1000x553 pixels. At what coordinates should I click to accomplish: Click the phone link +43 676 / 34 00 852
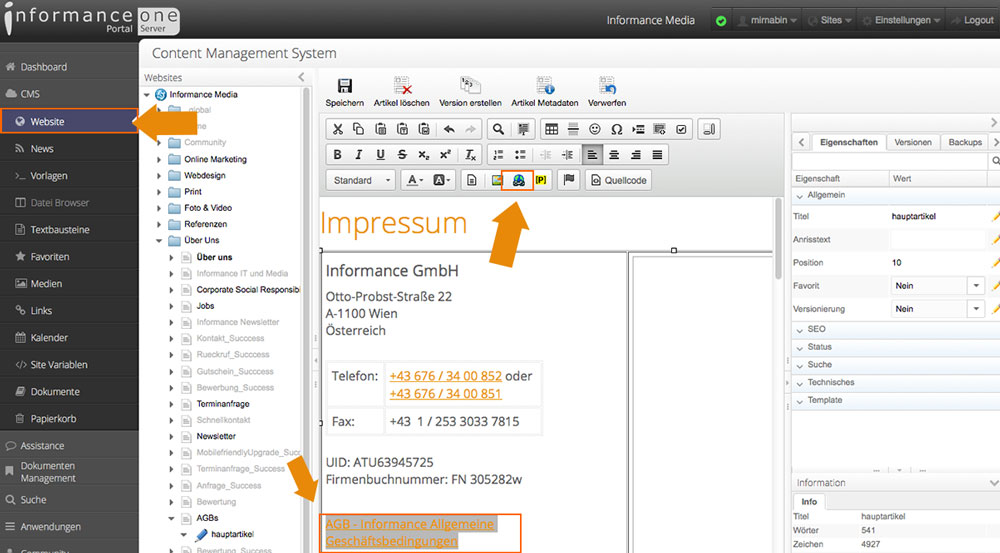pos(445,376)
